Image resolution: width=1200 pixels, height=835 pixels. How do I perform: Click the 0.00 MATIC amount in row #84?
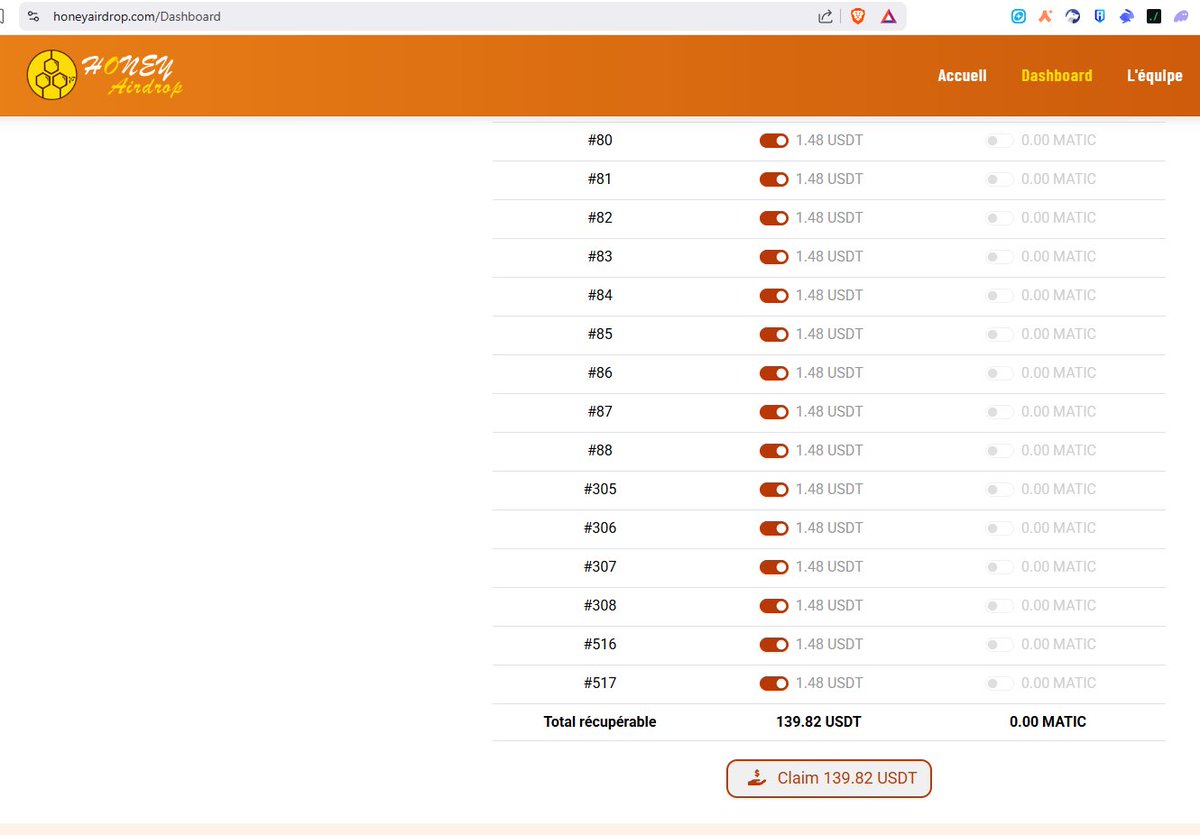coord(1058,295)
